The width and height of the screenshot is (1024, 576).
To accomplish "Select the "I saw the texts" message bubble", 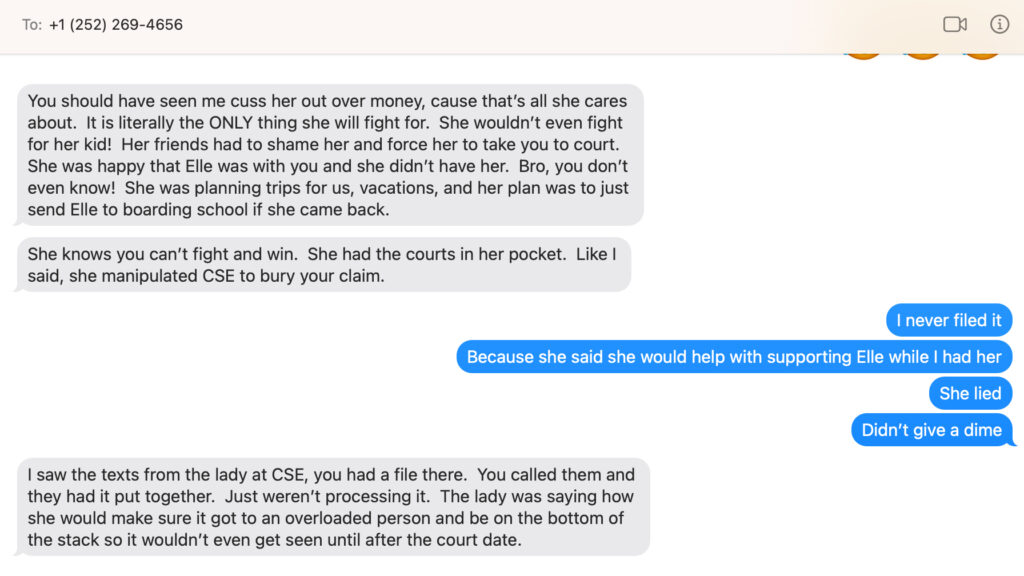I will point(333,507).
